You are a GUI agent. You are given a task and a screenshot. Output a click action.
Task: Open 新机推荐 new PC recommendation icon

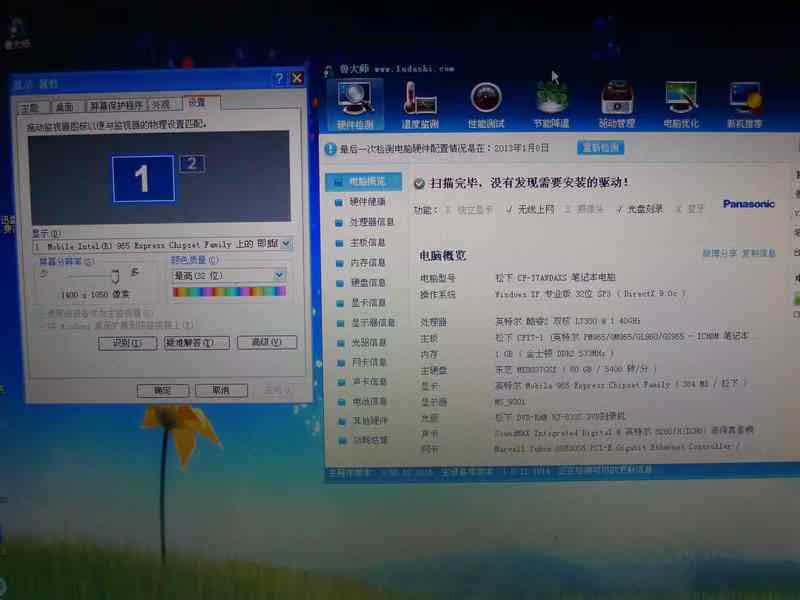click(745, 103)
